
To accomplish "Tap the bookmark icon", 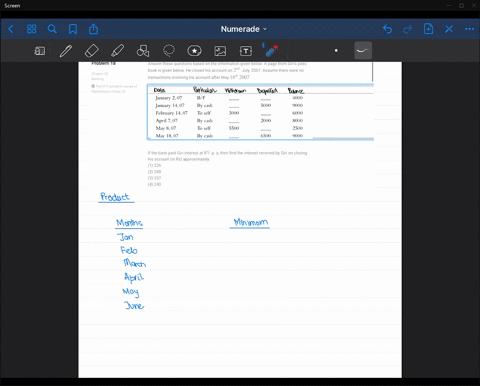I will [73, 29].
